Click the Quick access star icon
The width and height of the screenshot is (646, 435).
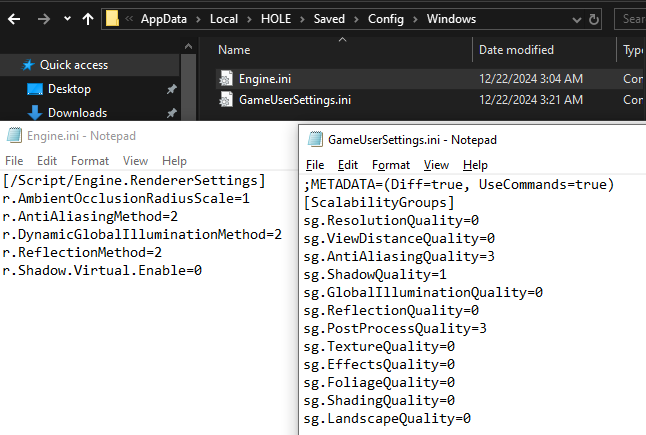(27, 65)
